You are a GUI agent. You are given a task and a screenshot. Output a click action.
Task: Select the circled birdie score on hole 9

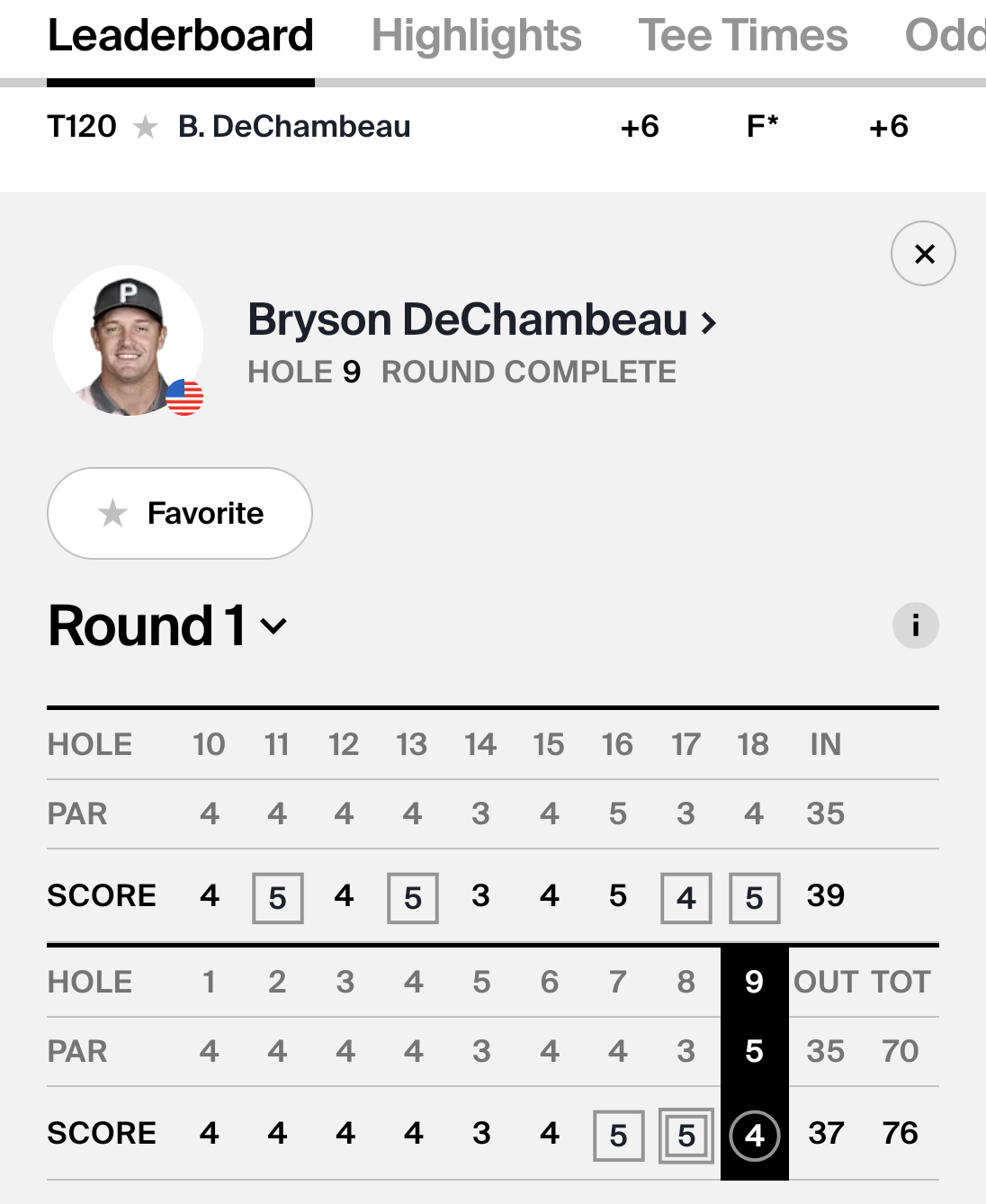[755, 1136]
